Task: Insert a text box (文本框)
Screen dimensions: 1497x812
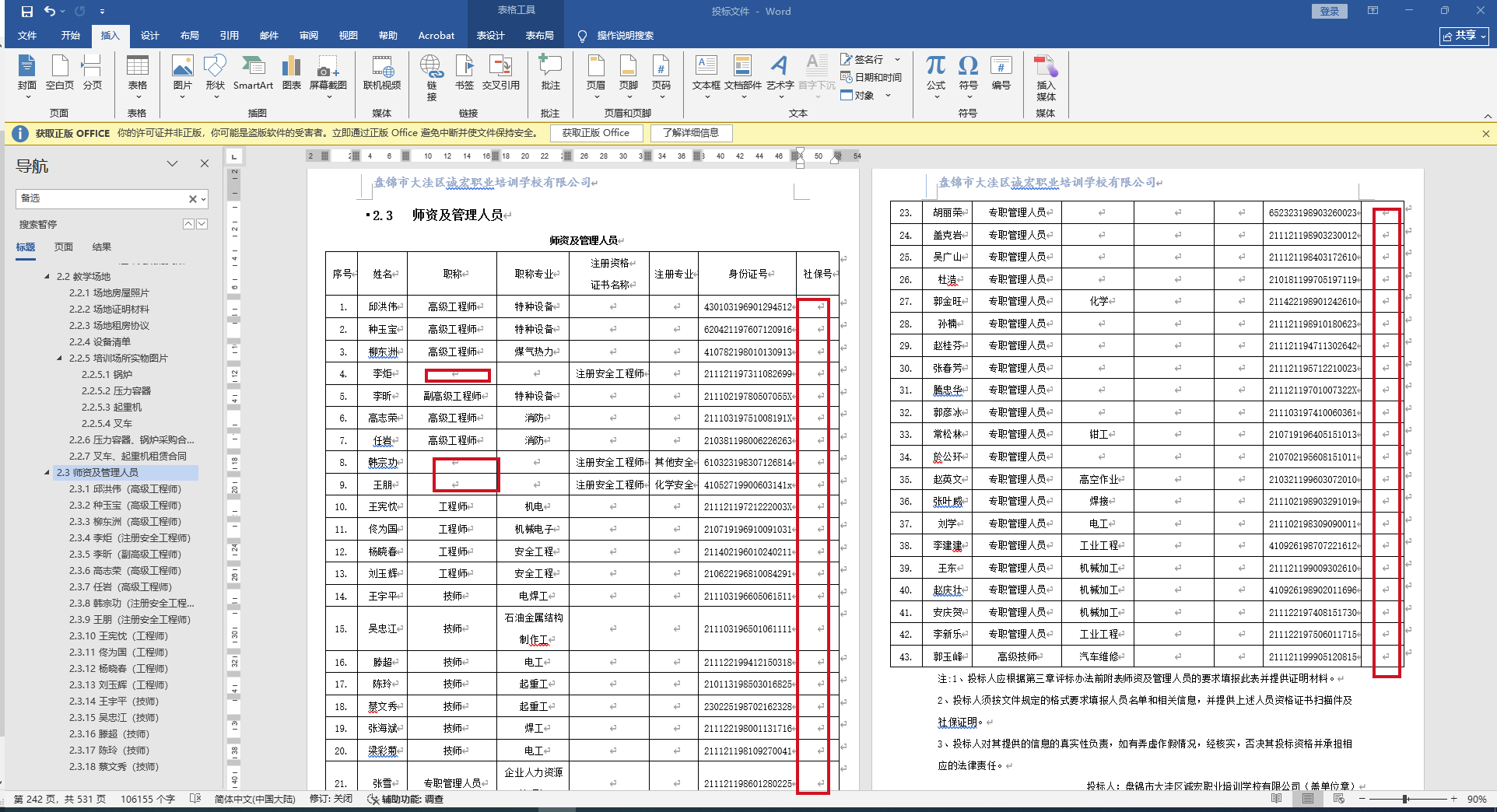Action: [706, 75]
